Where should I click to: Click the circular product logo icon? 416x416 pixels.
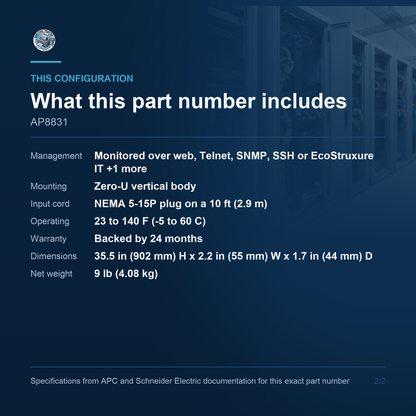tap(44, 40)
